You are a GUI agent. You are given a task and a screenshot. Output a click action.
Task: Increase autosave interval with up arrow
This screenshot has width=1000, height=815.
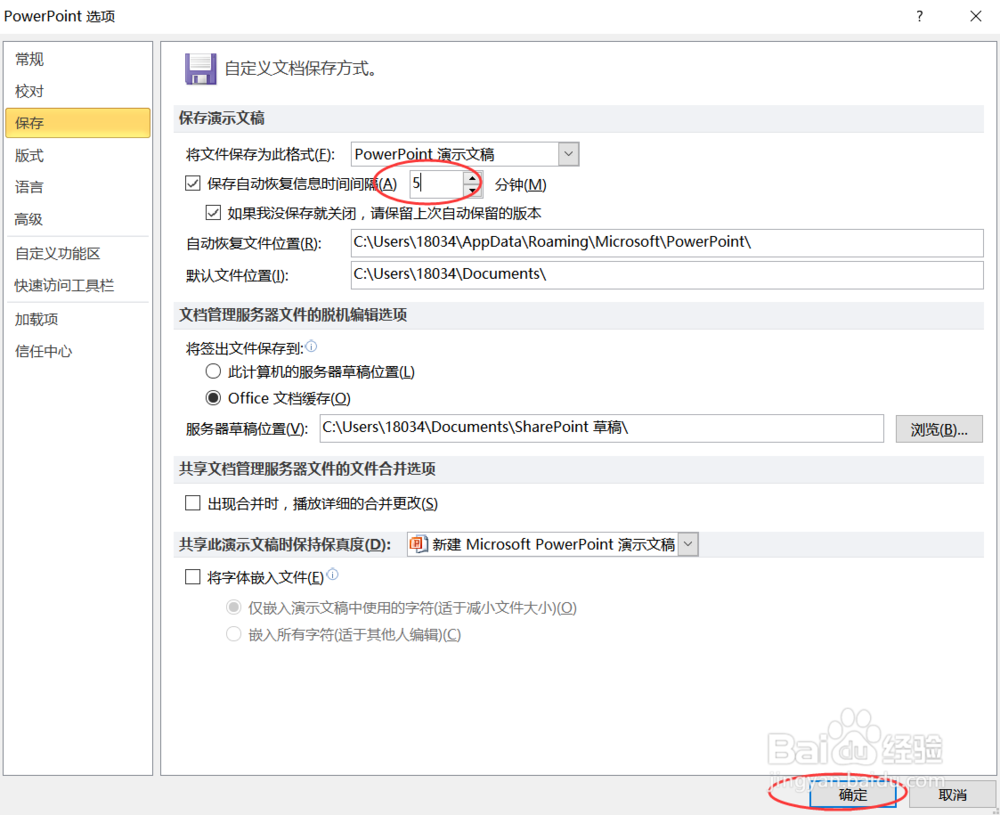point(472,178)
